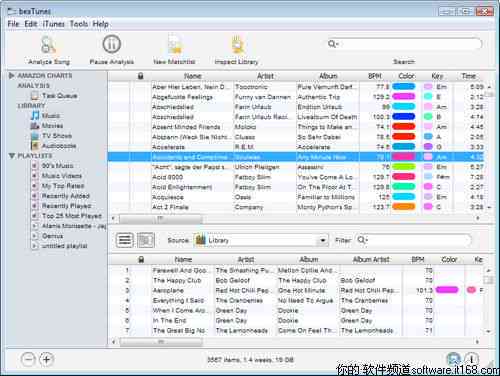The width and height of the screenshot is (500, 376).
Task: Click the lock column header in top table
Action: 141,76
